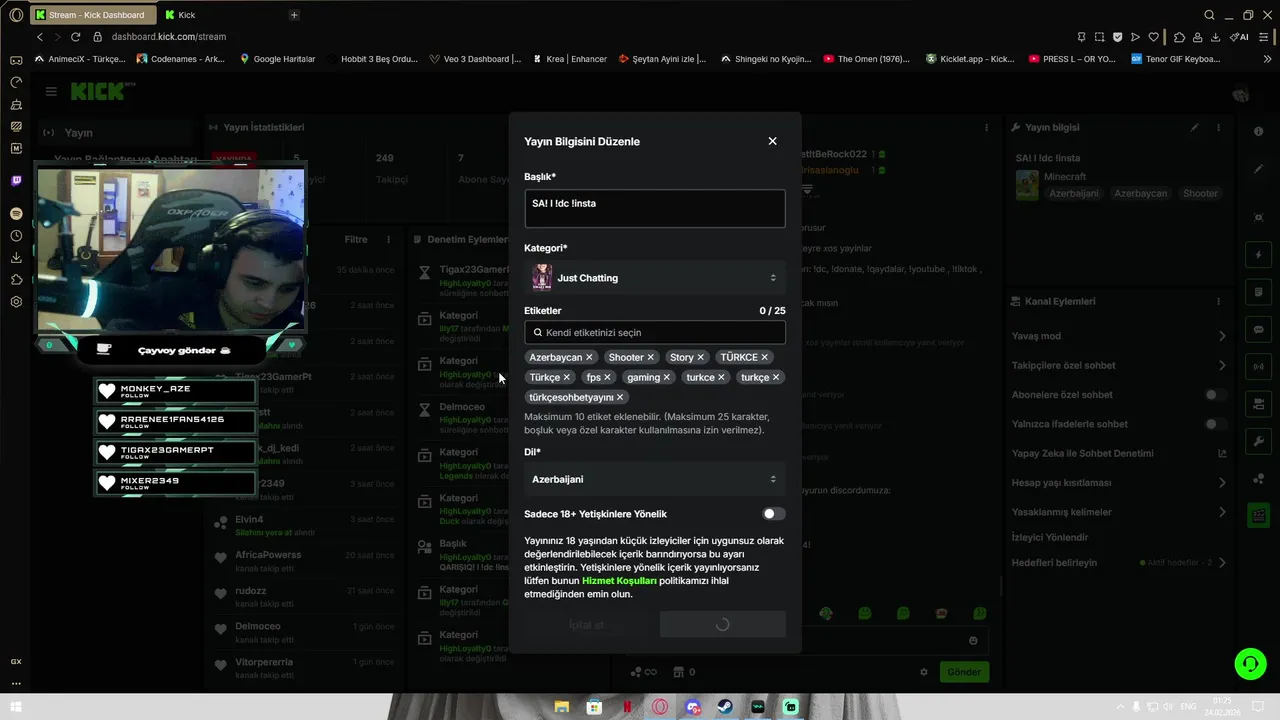Toggle Abonelere özel sohbet switch
This screenshot has height=720, width=1280.
[1215, 395]
